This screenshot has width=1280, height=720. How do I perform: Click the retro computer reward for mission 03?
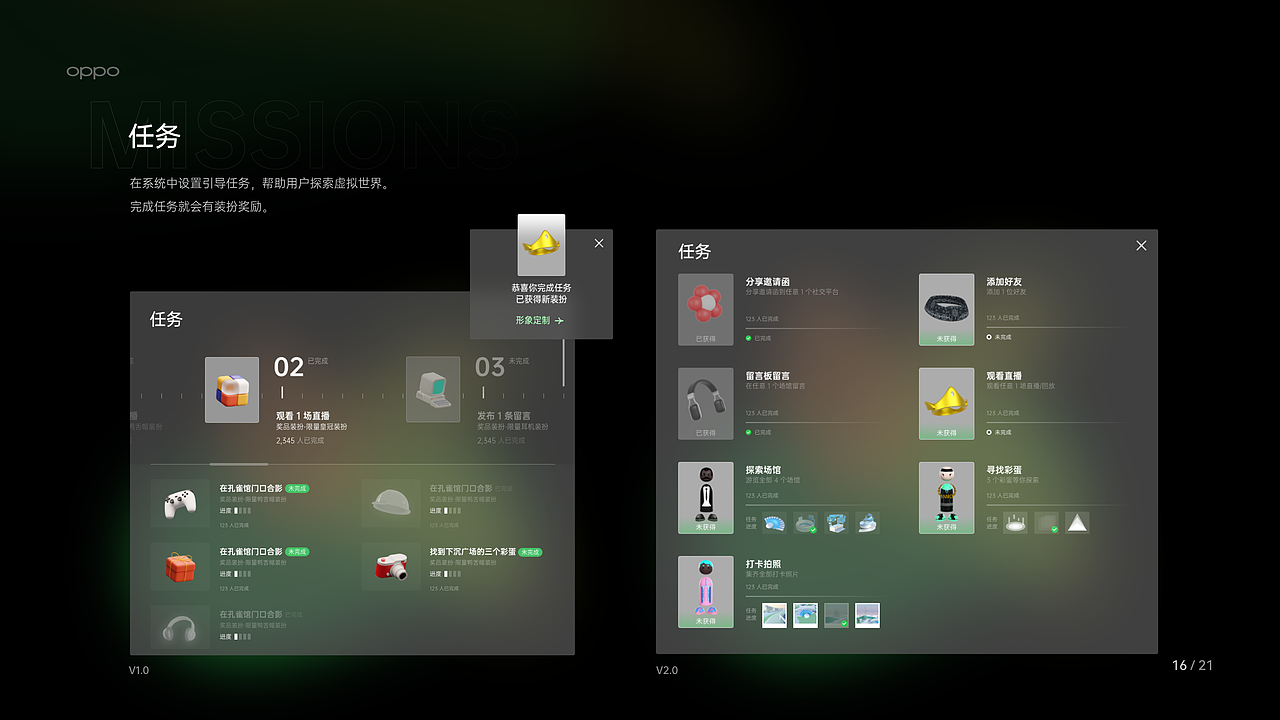433,390
